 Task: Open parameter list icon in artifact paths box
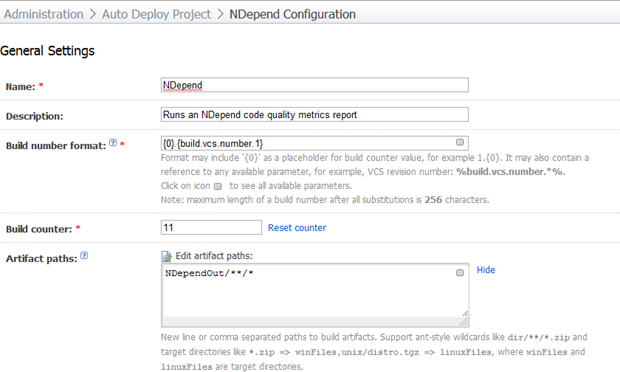coord(459,272)
